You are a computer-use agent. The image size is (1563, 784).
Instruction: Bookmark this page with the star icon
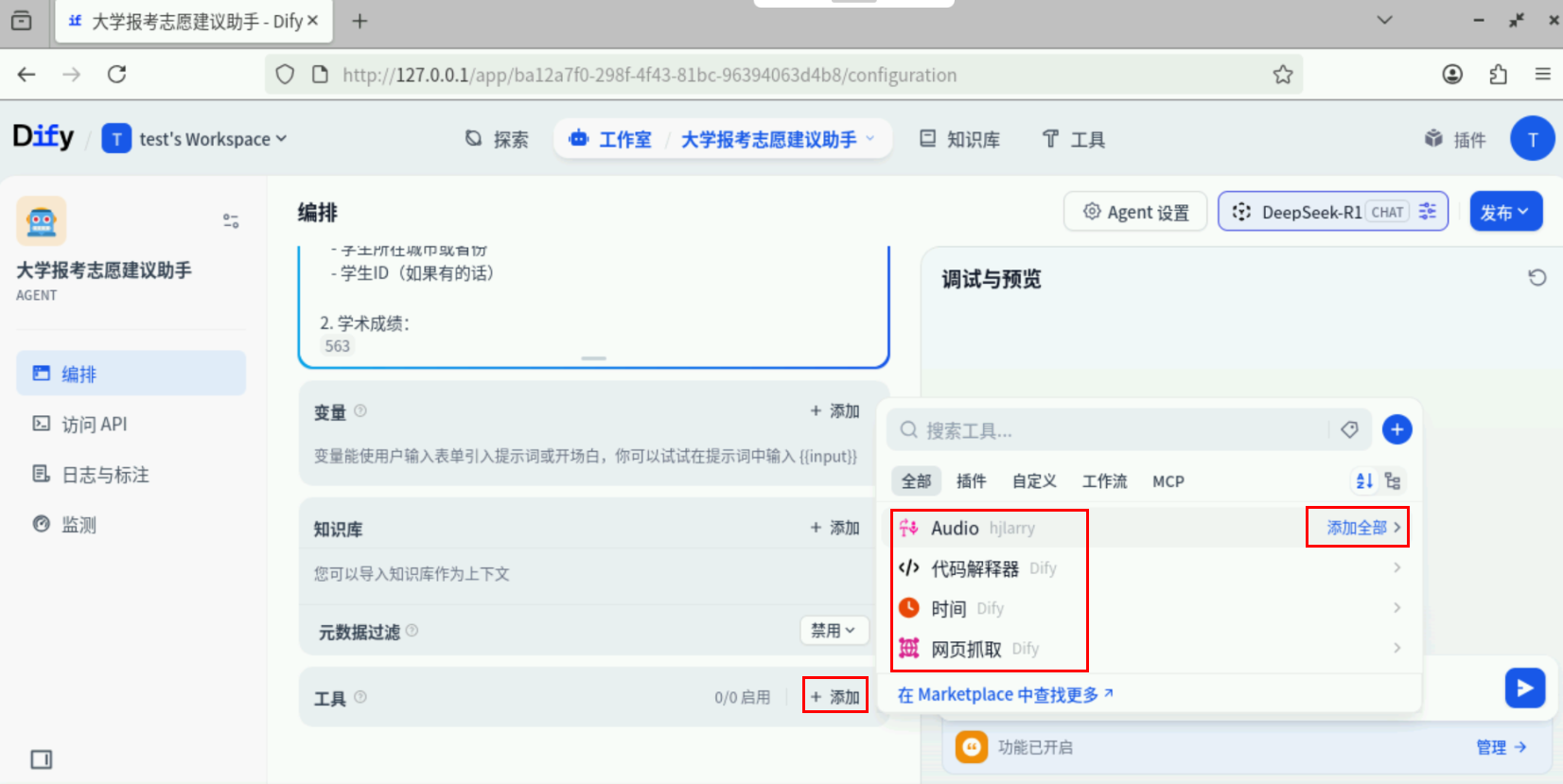[1282, 74]
